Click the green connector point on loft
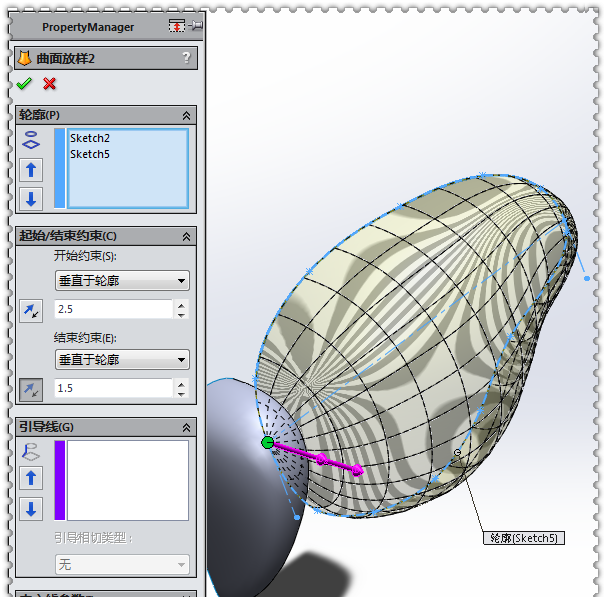Screen dimensions: 606x597 (x=267, y=442)
